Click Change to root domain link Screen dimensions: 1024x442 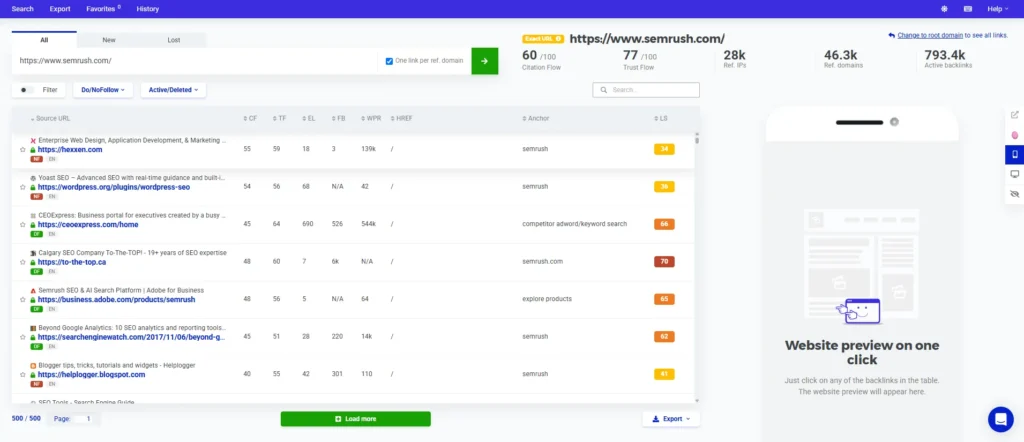point(930,36)
